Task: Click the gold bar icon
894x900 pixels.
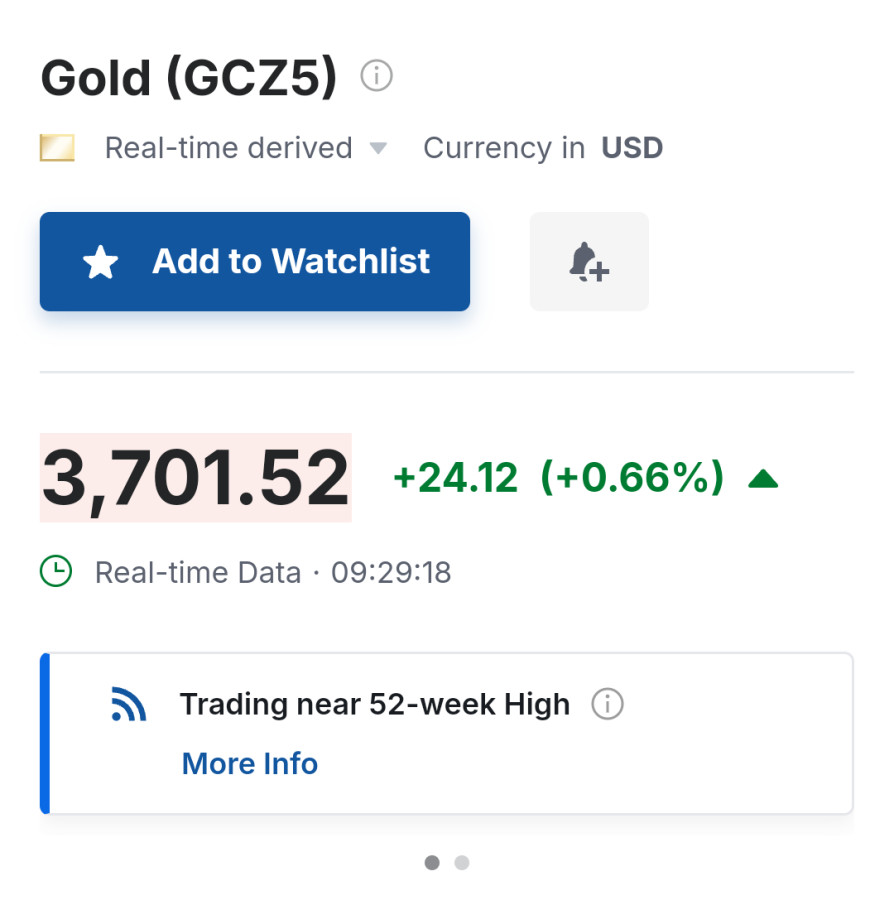Action: click(x=57, y=148)
